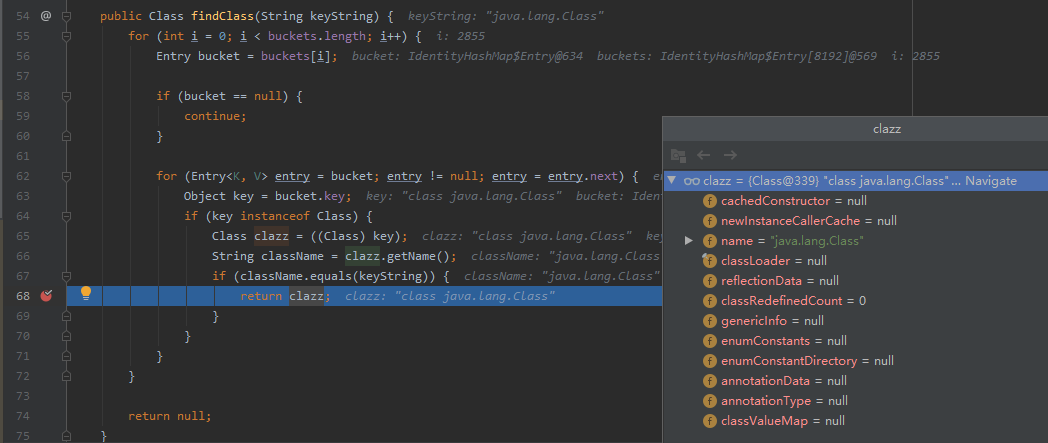
Task: Open the light bulb intention actions
Action: (86, 293)
